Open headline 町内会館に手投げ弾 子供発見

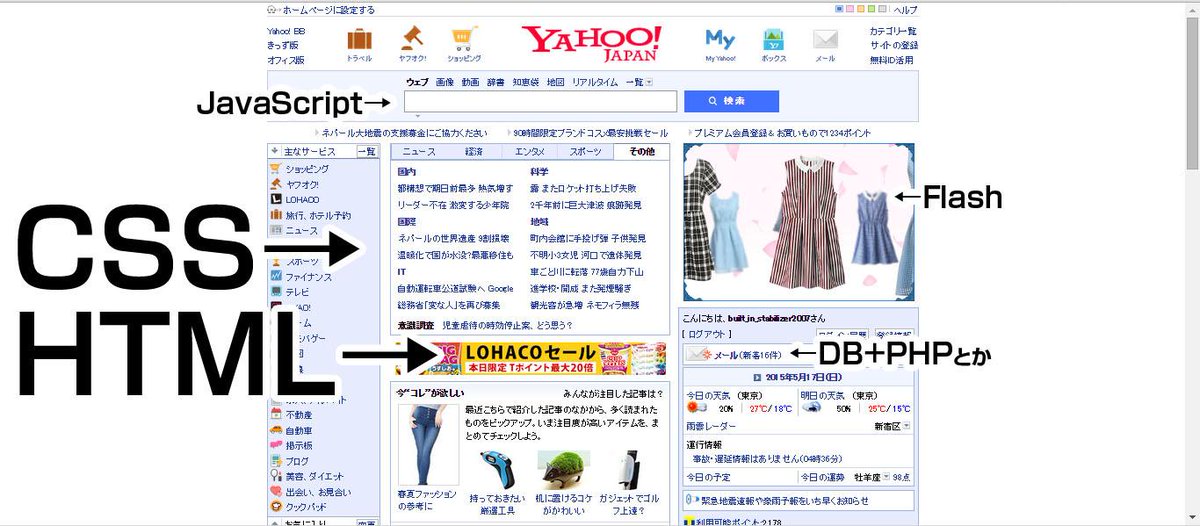click(x=588, y=239)
